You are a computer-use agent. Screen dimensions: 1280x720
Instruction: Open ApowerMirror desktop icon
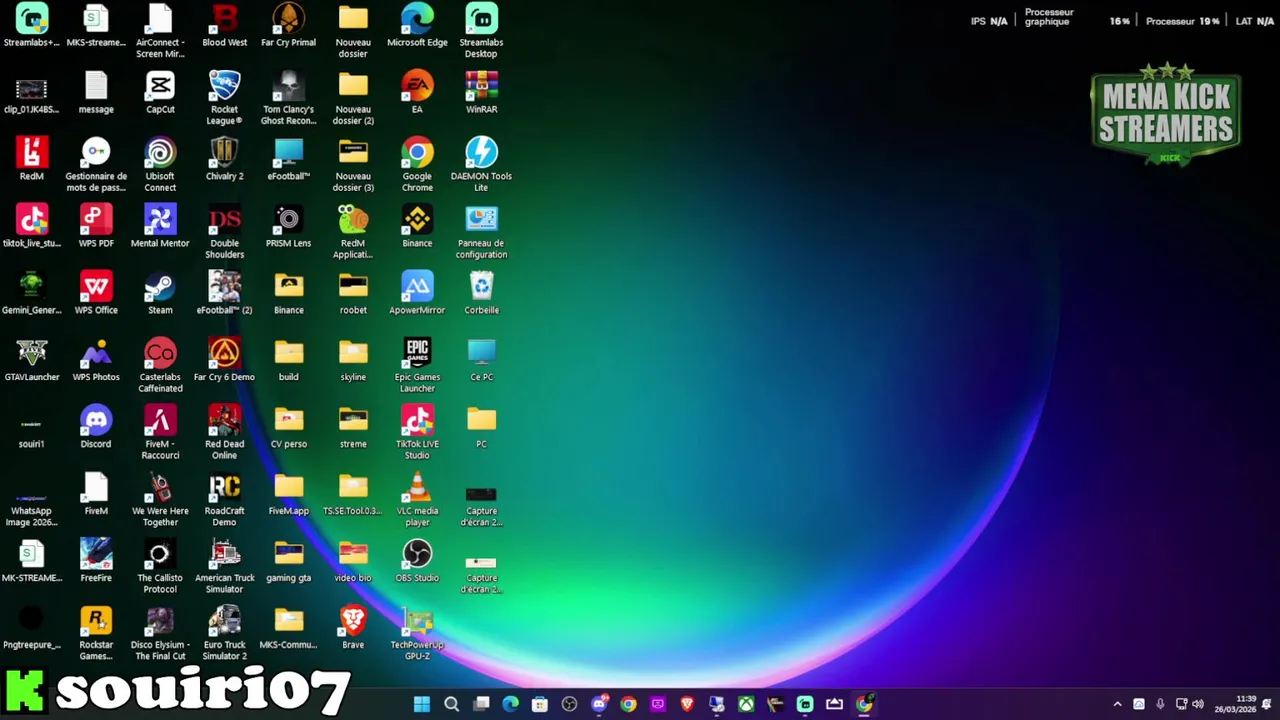click(417, 294)
